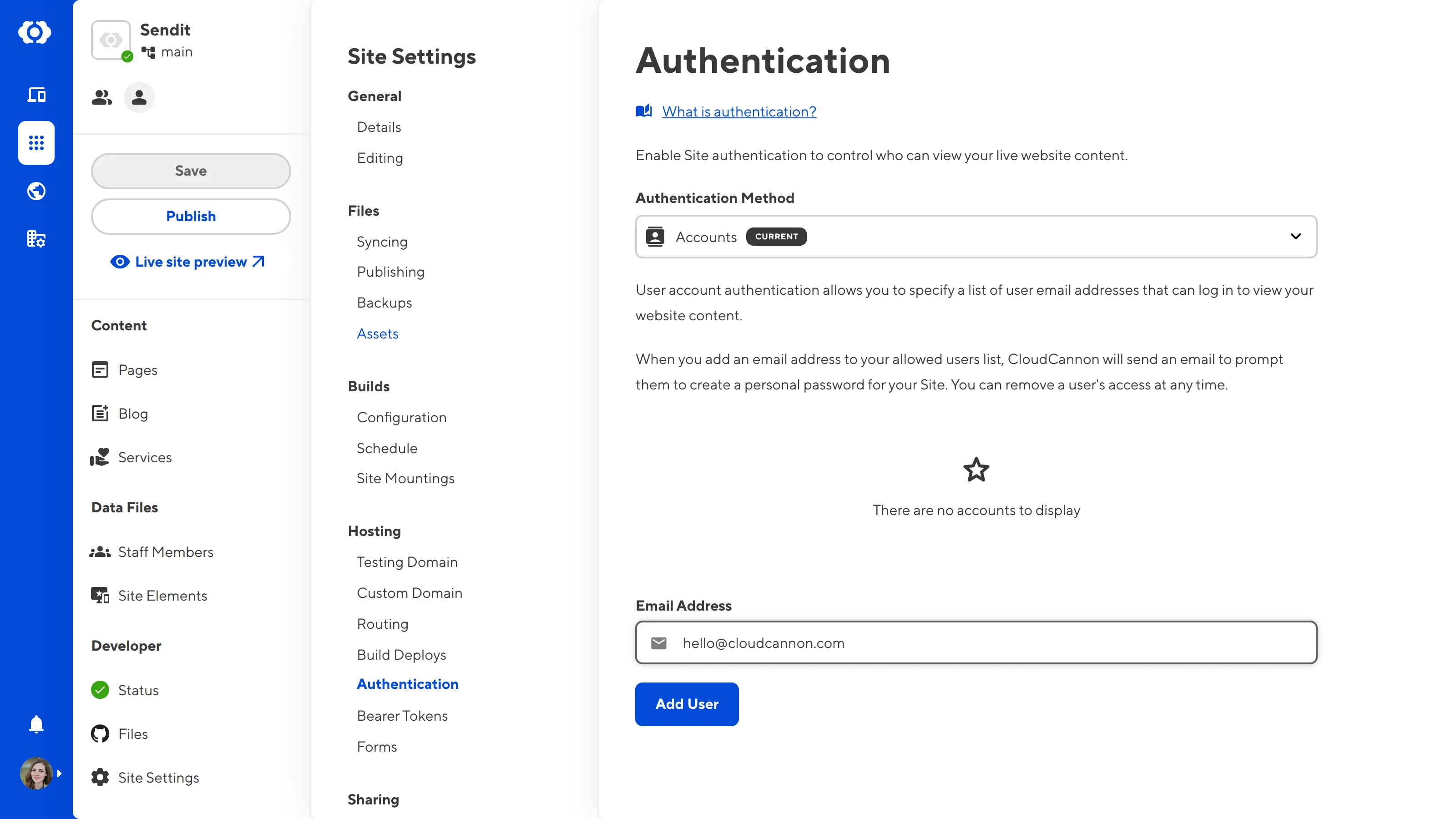Open the globe domains icon
The height and width of the screenshot is (819, 1456).
point(36,191)
